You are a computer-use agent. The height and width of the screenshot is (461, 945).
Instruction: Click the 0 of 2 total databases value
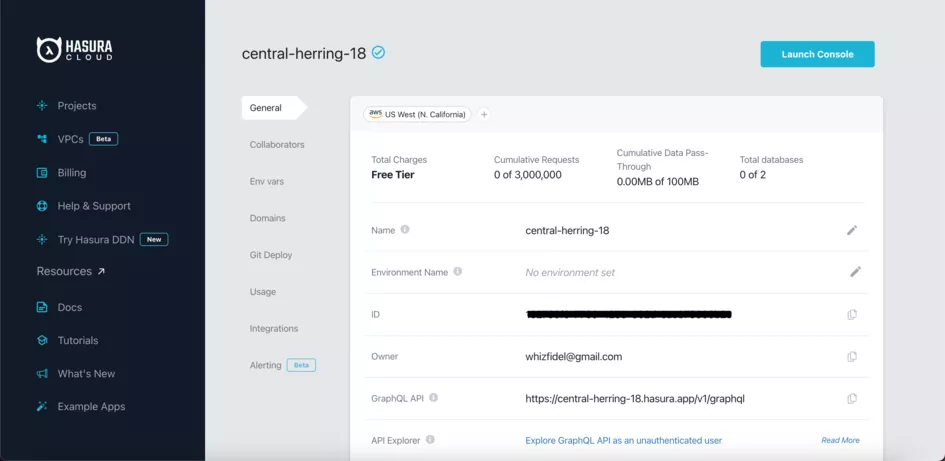(x=753, y=175)
